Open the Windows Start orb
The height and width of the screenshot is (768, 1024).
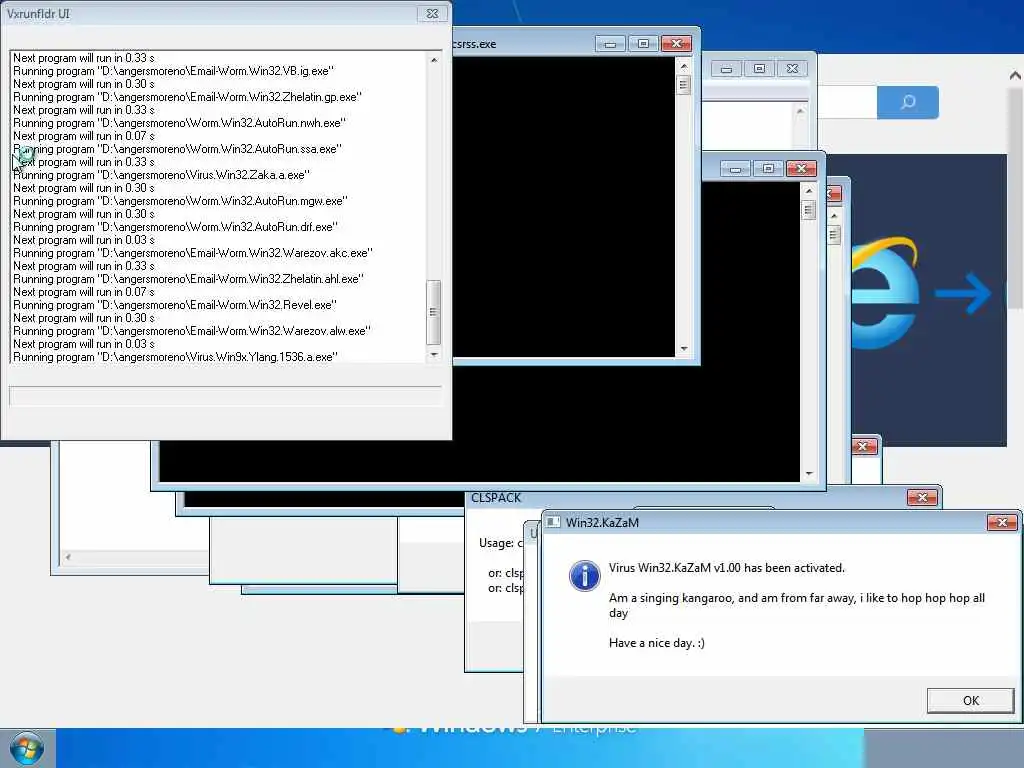point(27,748)
